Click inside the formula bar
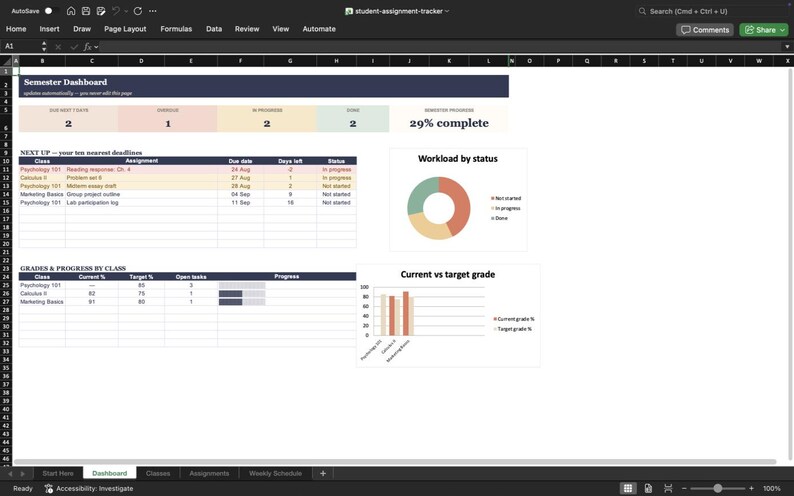Image resolution: width=794 pixels, height=496 pixels. [x=441, y=47]
